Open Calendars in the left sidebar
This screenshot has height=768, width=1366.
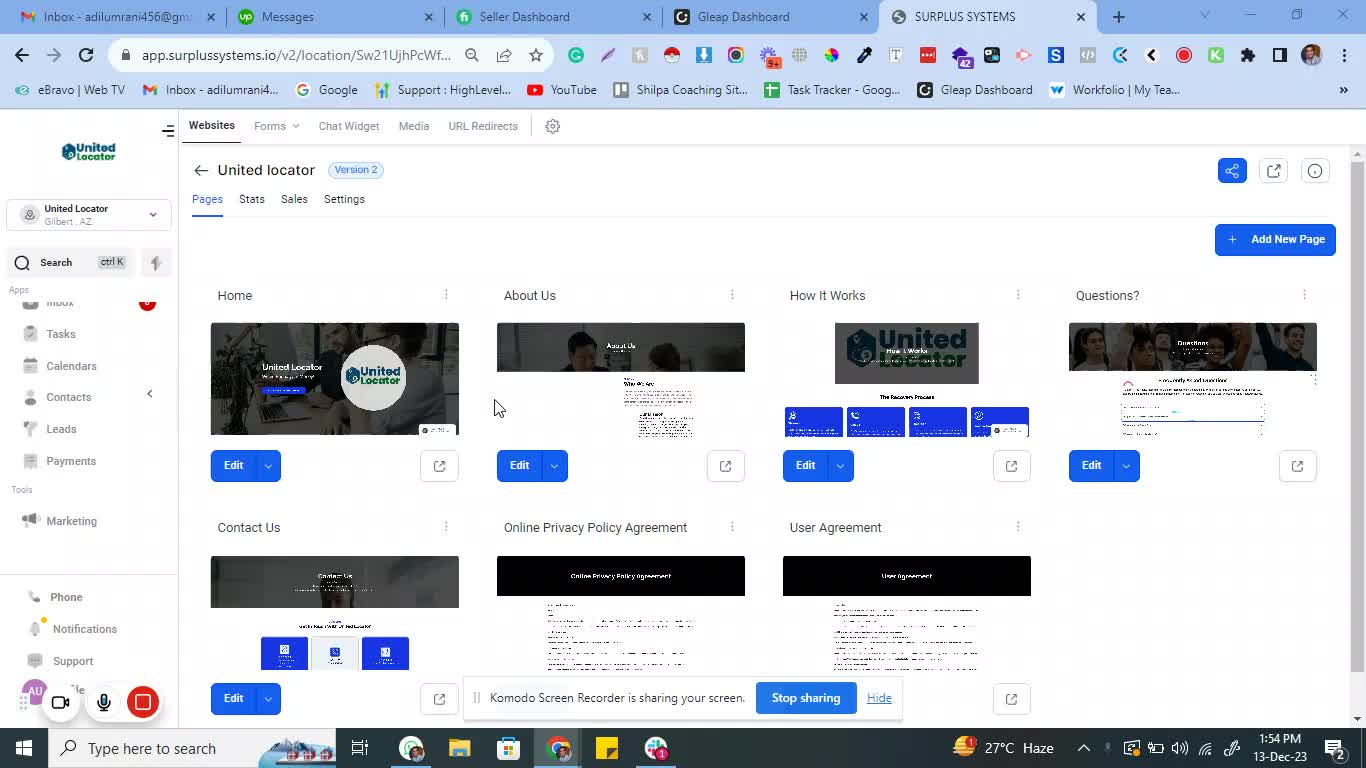click(x=71, y=366)
